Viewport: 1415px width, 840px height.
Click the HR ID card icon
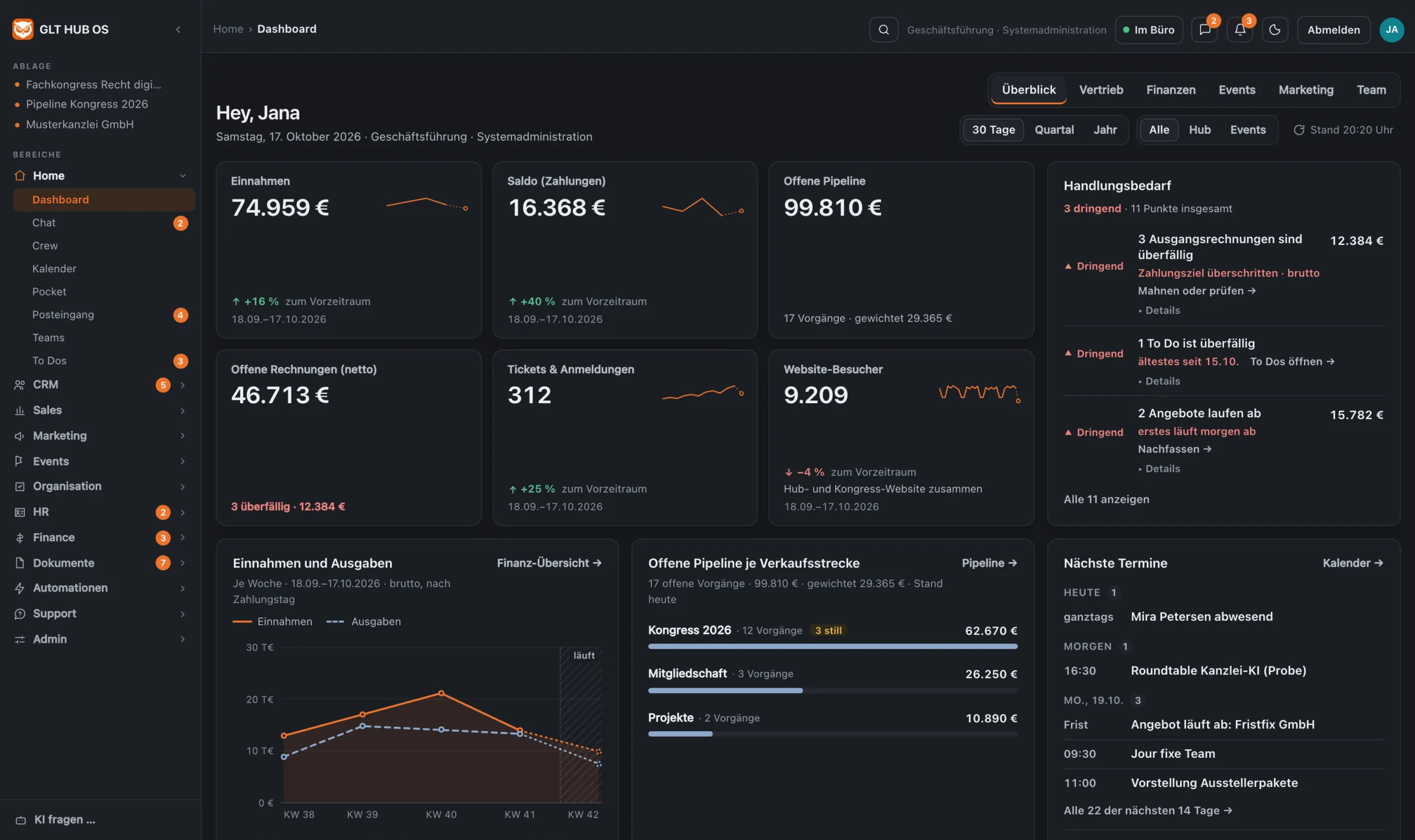coord(20,512)
